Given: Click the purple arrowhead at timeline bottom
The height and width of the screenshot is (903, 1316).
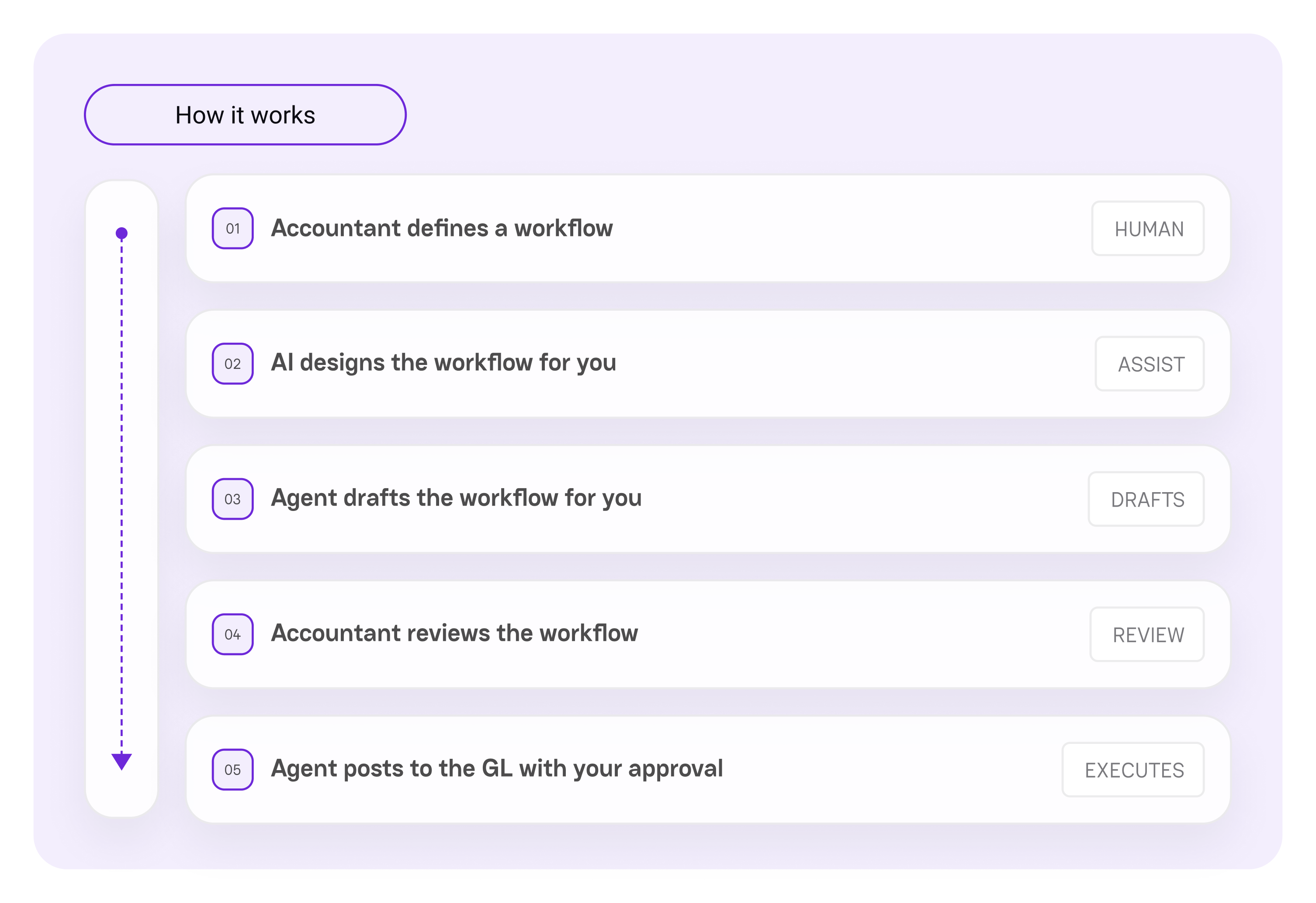Looking at the screenshot, I should click(121, 761).
